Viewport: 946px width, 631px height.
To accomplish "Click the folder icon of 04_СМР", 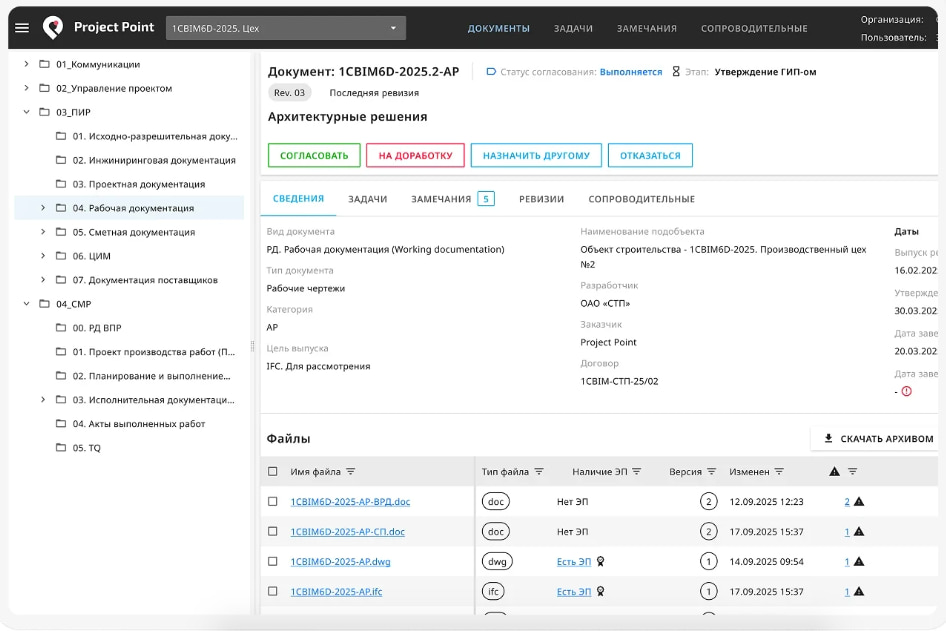I will pyautogui.click(x=44, y=304).
